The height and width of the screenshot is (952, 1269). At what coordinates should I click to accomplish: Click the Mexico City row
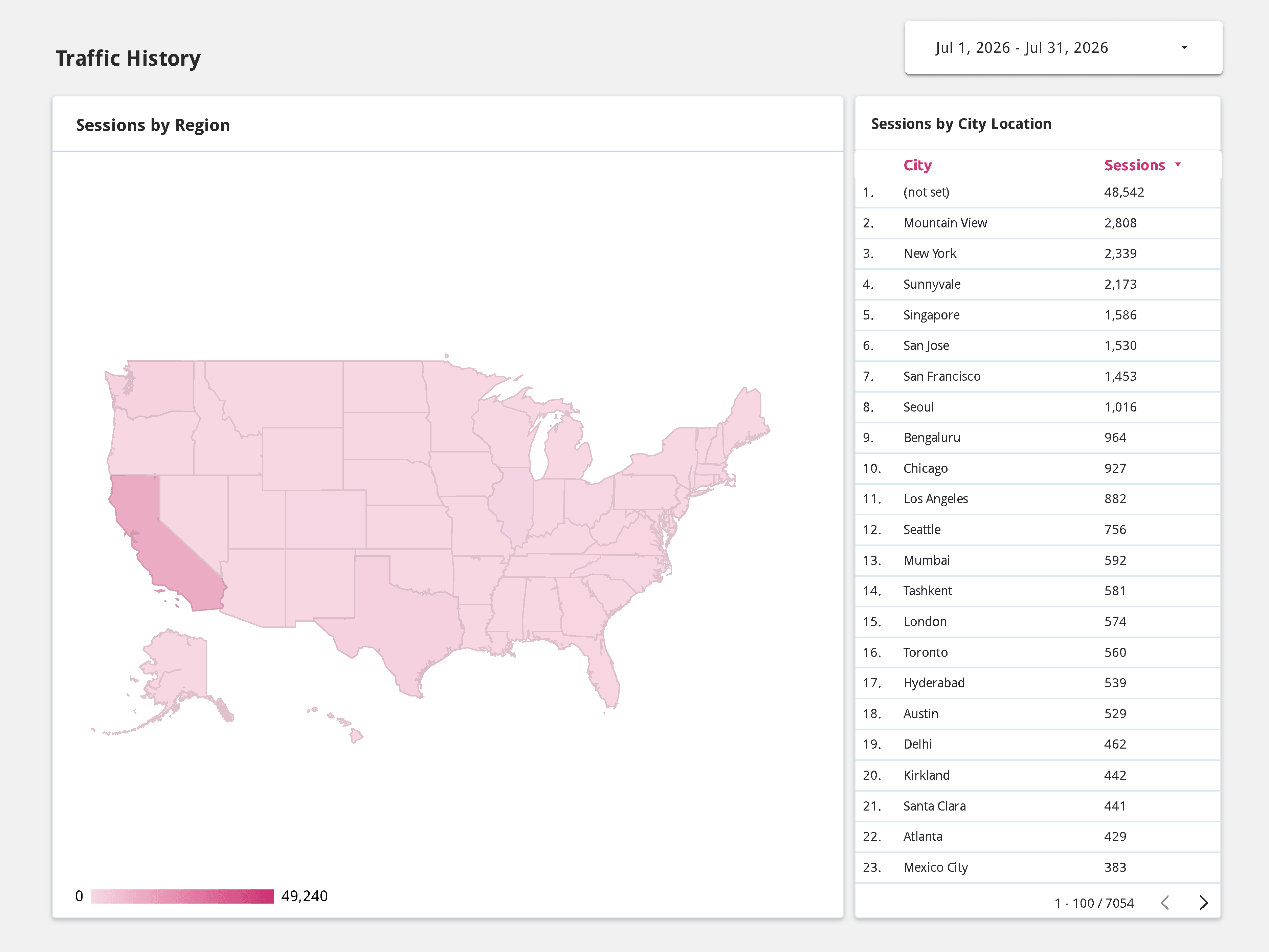point(1038,868)
